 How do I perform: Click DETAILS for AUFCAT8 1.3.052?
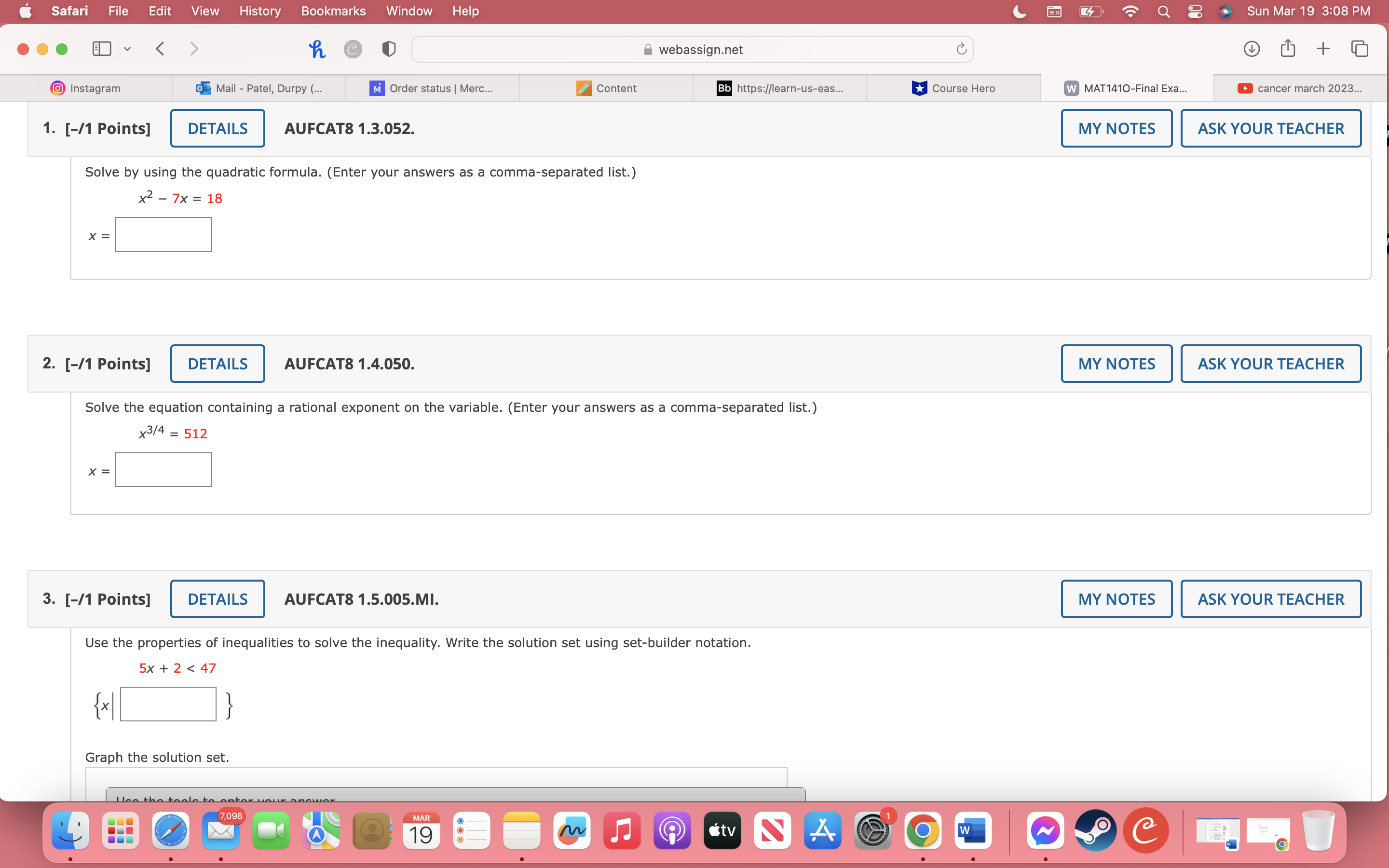coord(217,128)
